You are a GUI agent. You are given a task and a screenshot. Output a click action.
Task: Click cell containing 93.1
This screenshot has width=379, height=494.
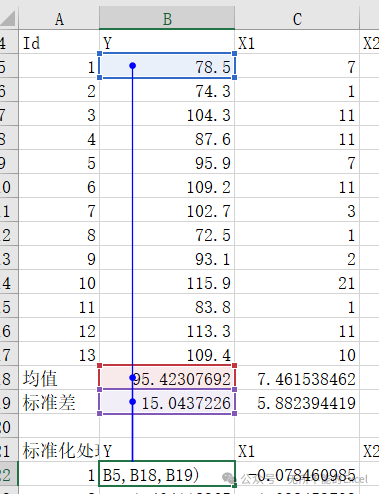[x=167, y=258]
